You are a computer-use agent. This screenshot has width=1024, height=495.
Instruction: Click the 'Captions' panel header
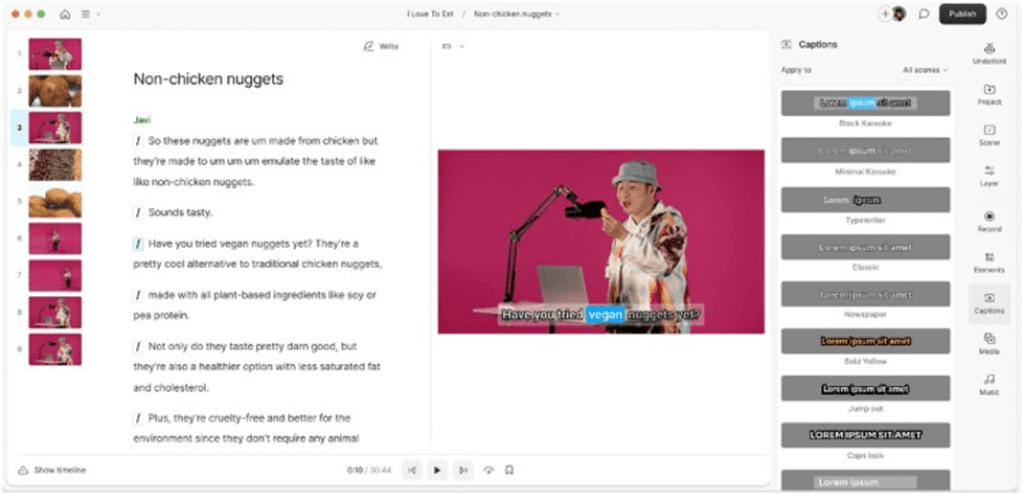click(x=818, y=44)
